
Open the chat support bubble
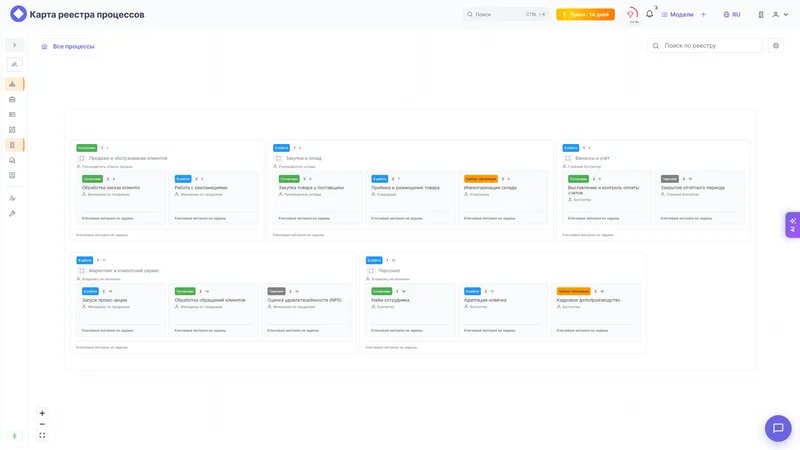(x=778, y=428)
